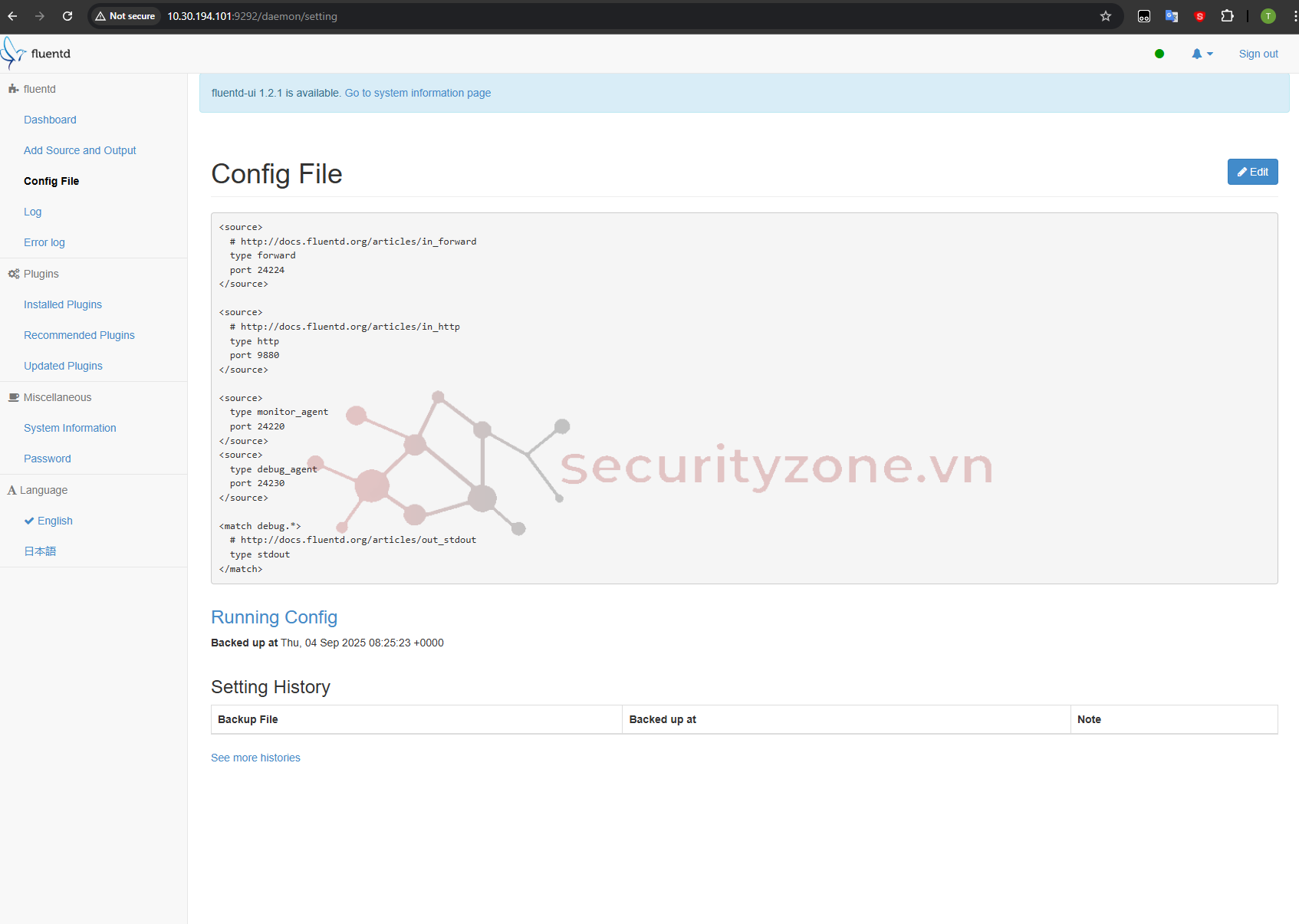Open the fluentd sidebar section header
This screenshot has height=924, width=1299.
point(32,89)
